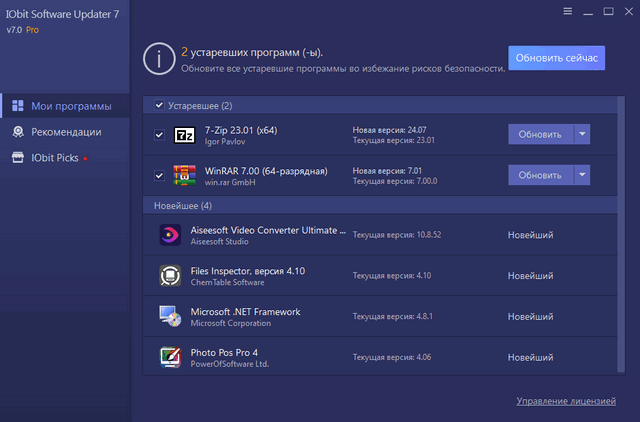640x422 pixels.
Task: Open the Управление лицензией link
Action: (x=565, y=401)
